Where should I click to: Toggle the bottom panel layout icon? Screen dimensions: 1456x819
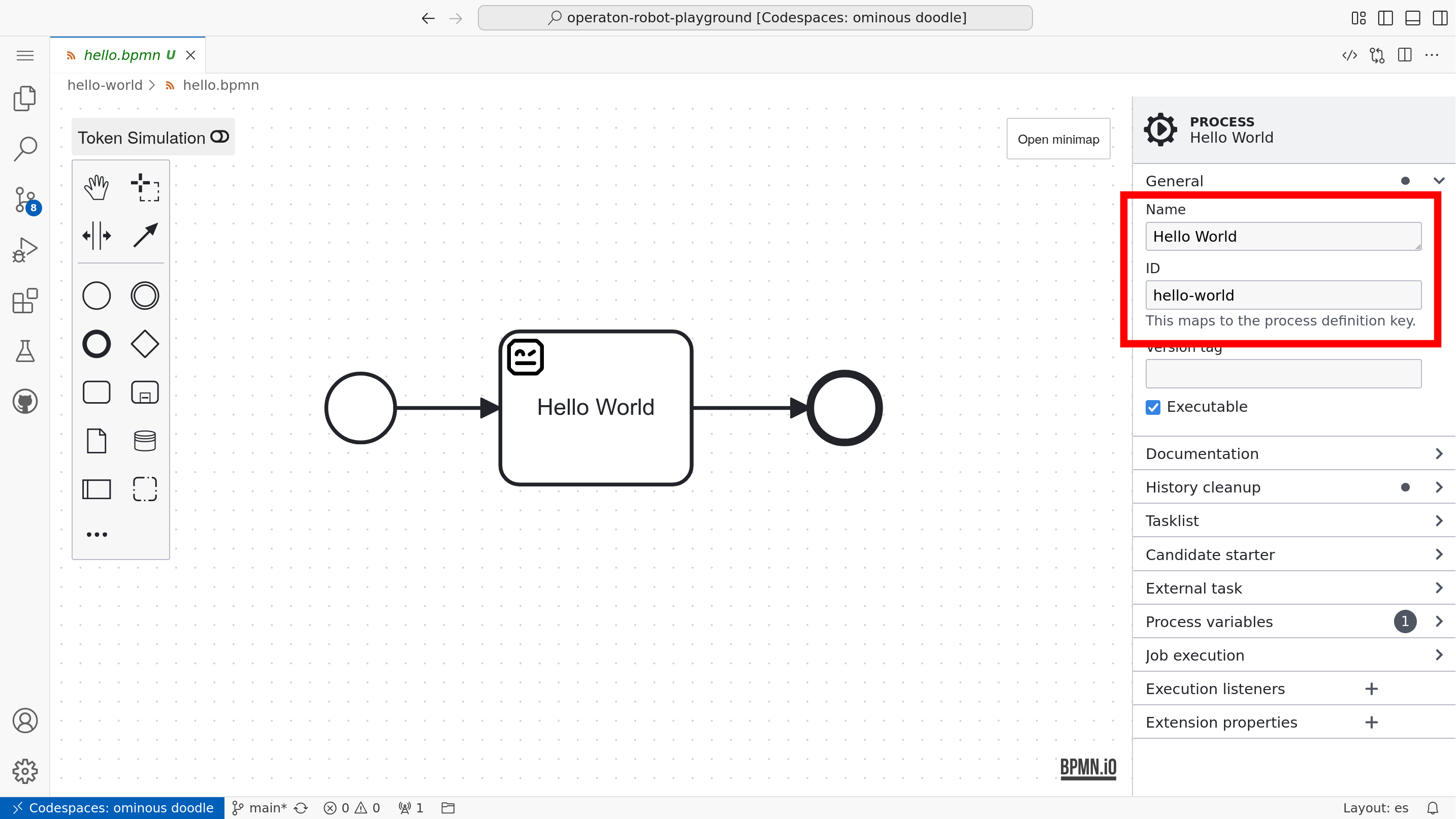1412,18
